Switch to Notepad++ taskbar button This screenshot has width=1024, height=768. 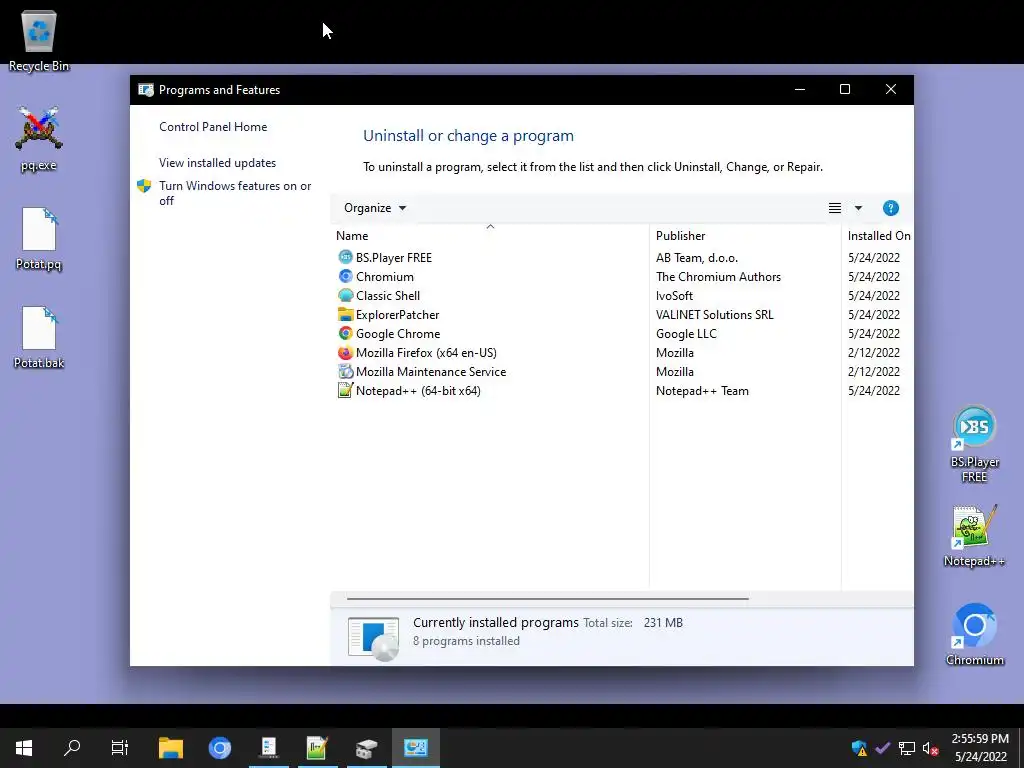(317, 748)
